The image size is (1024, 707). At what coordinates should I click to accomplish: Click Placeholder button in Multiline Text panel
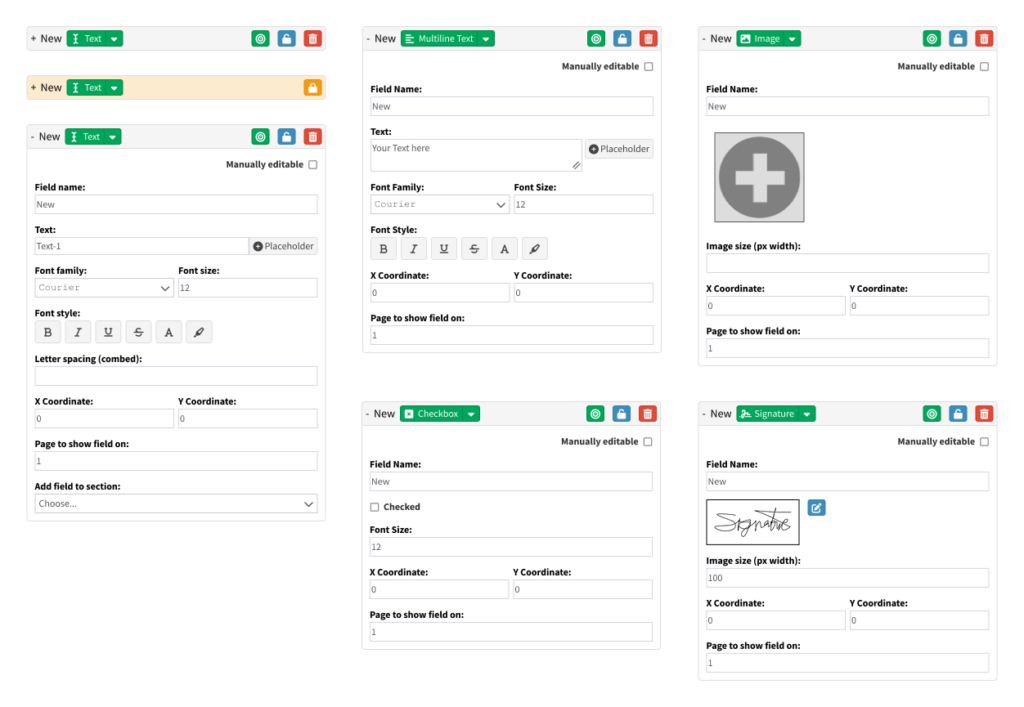pyautogui.click(x=619, y=149)
